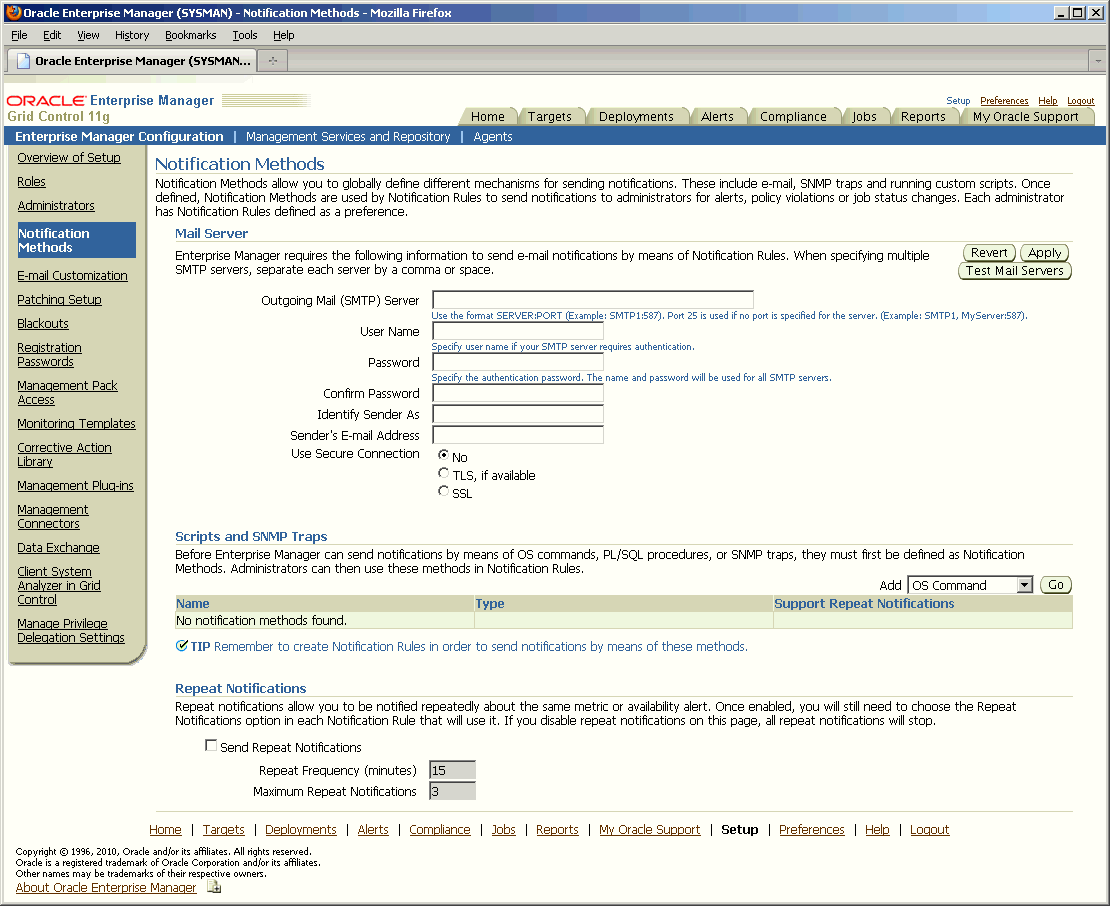Image resolution: width=1110 pixels, height=906 pixels.
Task: Select the SSL radio button
Action: click(x=443, y=491)
